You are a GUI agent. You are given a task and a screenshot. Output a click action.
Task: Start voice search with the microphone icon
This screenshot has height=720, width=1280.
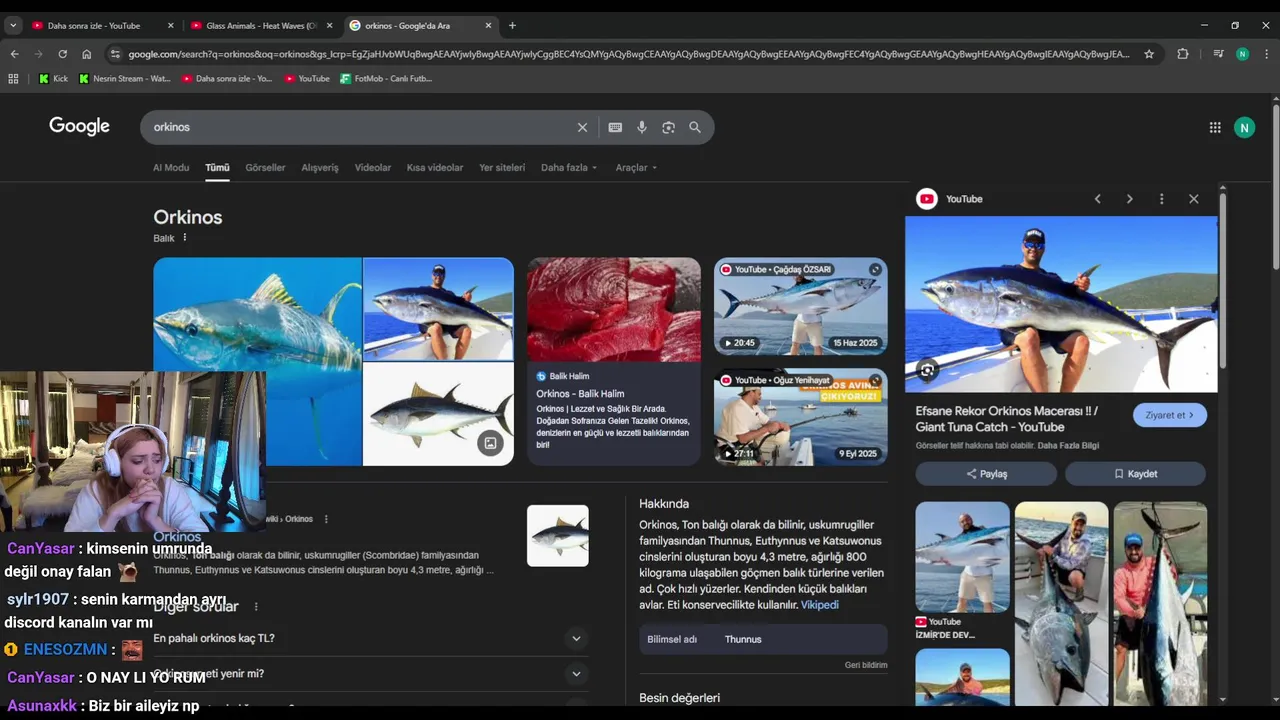pyautogui.click(x=642, y=127)
